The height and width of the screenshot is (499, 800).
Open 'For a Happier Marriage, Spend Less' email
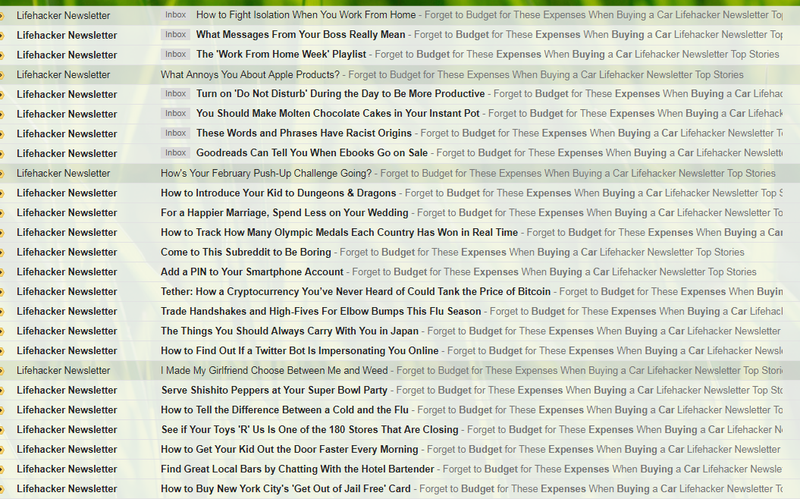click(284, 213)
